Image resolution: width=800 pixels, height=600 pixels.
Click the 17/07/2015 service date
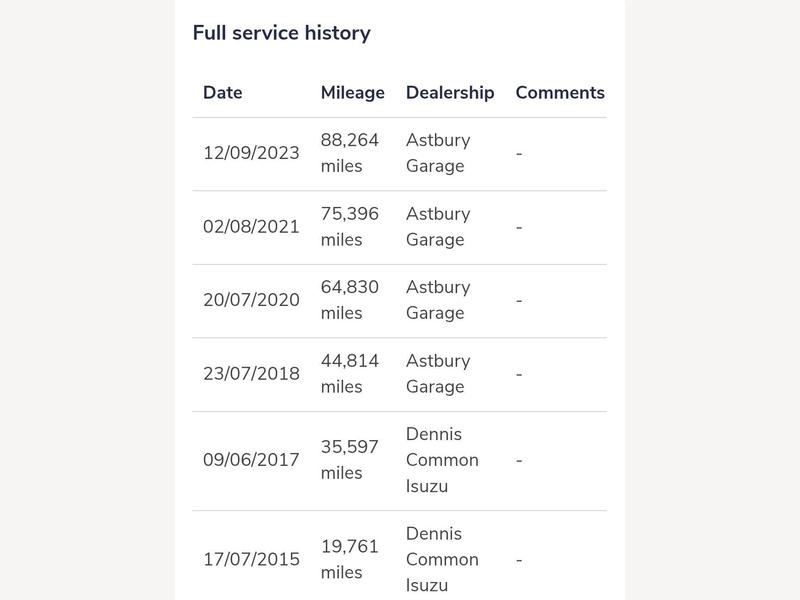pos(251,559)
